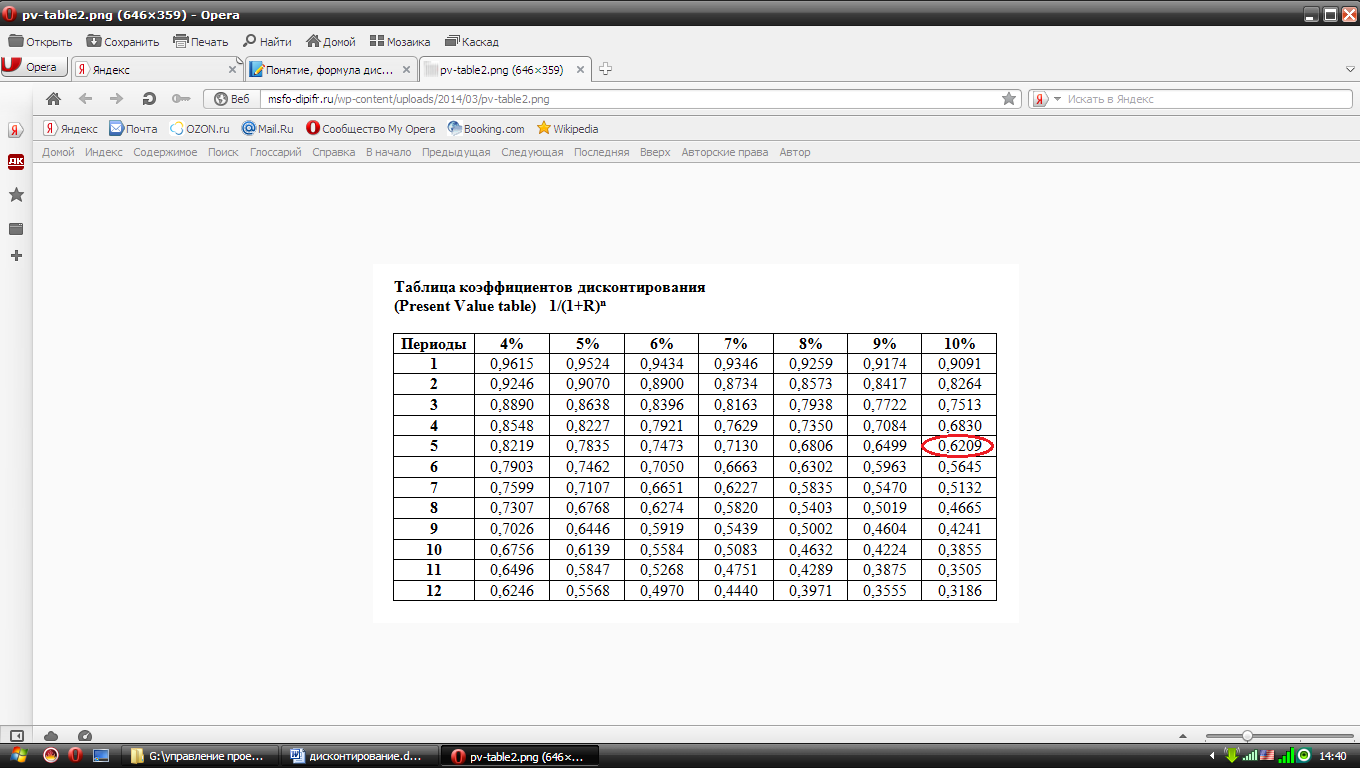Click Поиск in the navigation bar

(x=223, y=152)
